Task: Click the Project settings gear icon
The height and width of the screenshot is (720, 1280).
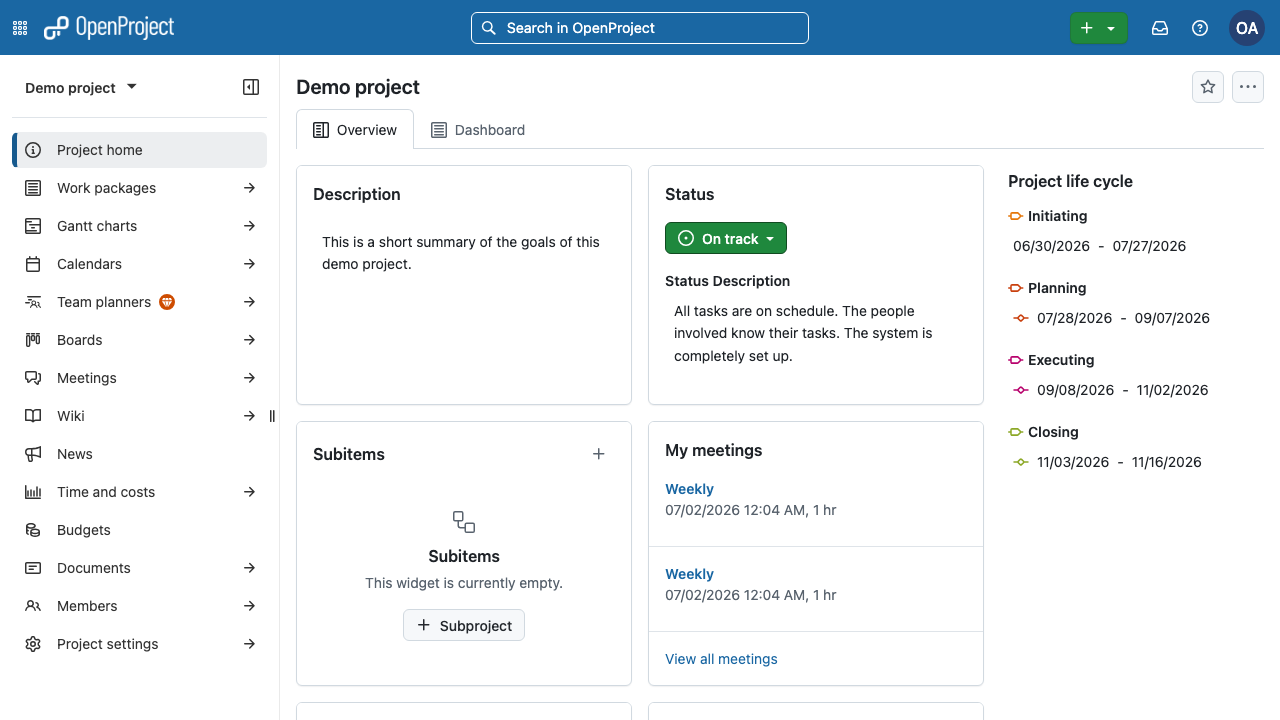Action: coord(33,644)
